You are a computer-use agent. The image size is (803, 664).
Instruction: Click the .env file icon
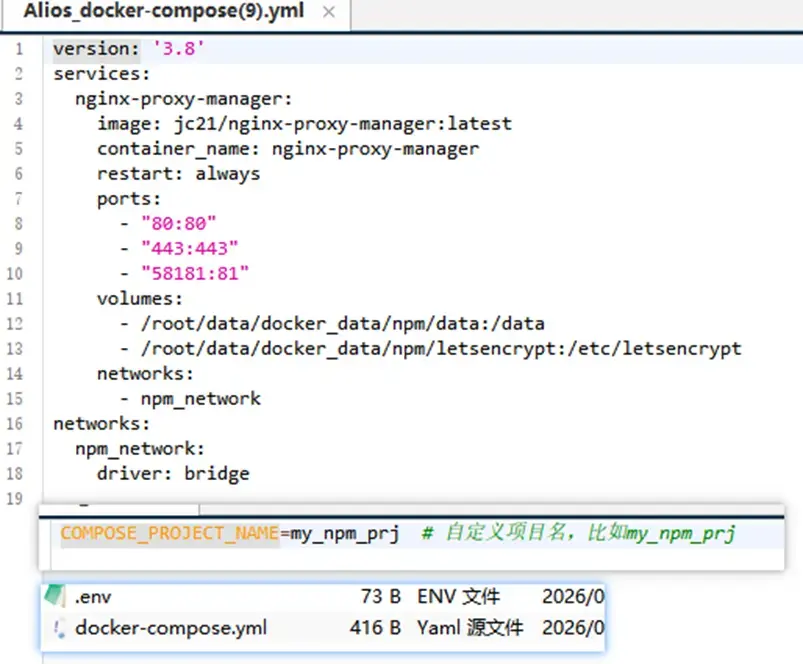click(57, 598)
